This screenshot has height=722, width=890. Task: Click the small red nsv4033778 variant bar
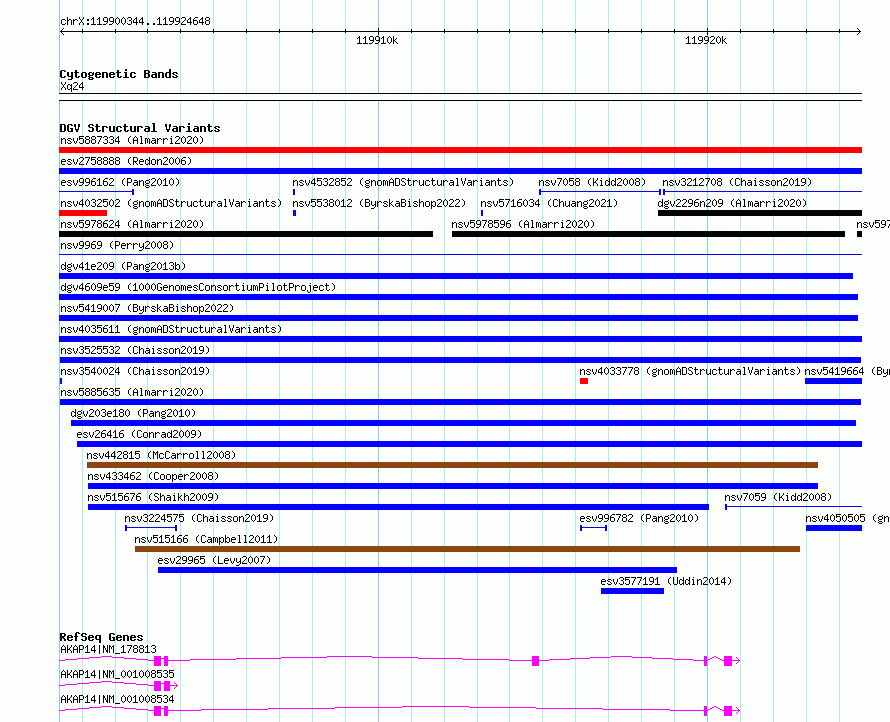pos(583,381)
